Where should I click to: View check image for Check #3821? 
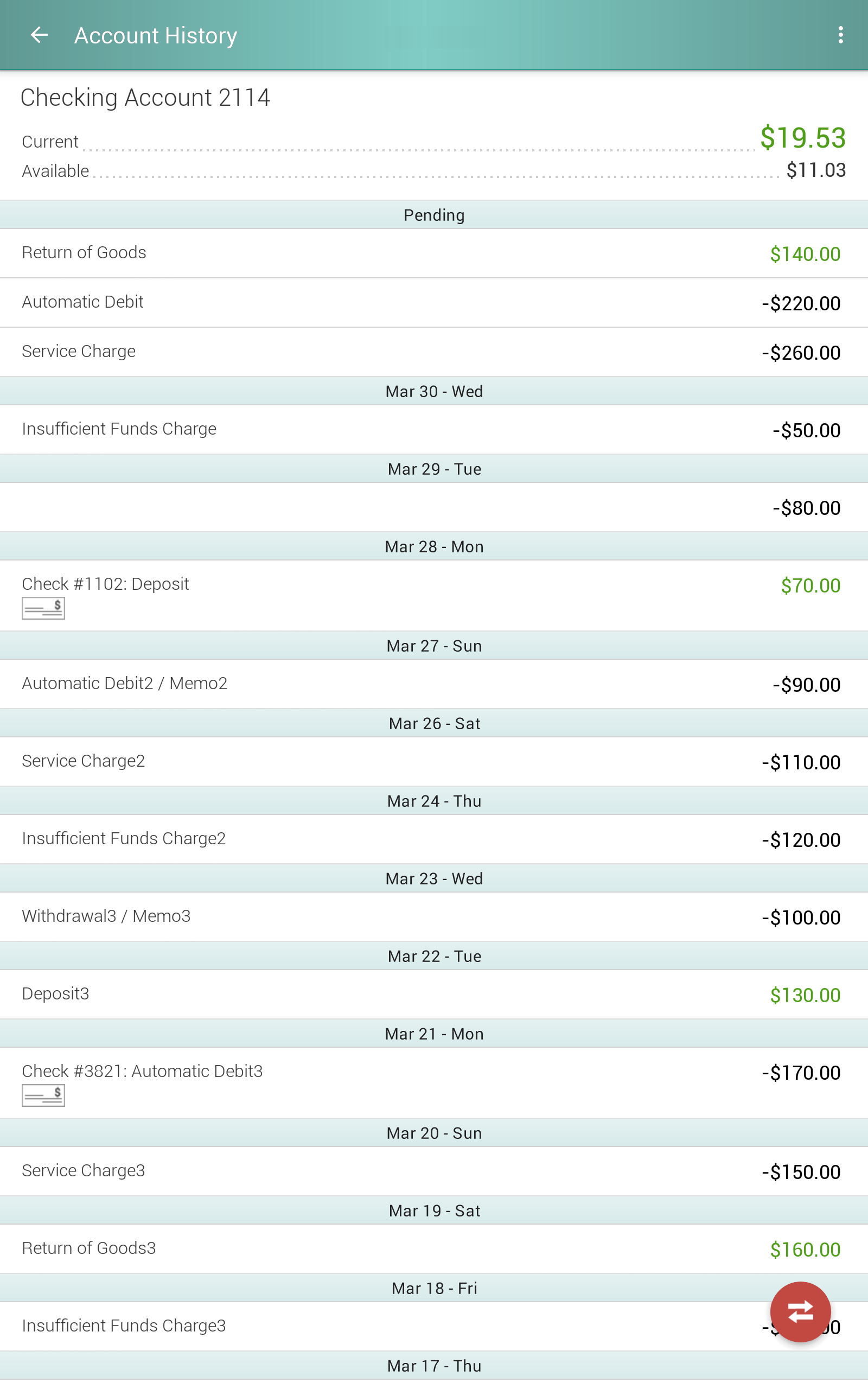(x=43, y=1095)
